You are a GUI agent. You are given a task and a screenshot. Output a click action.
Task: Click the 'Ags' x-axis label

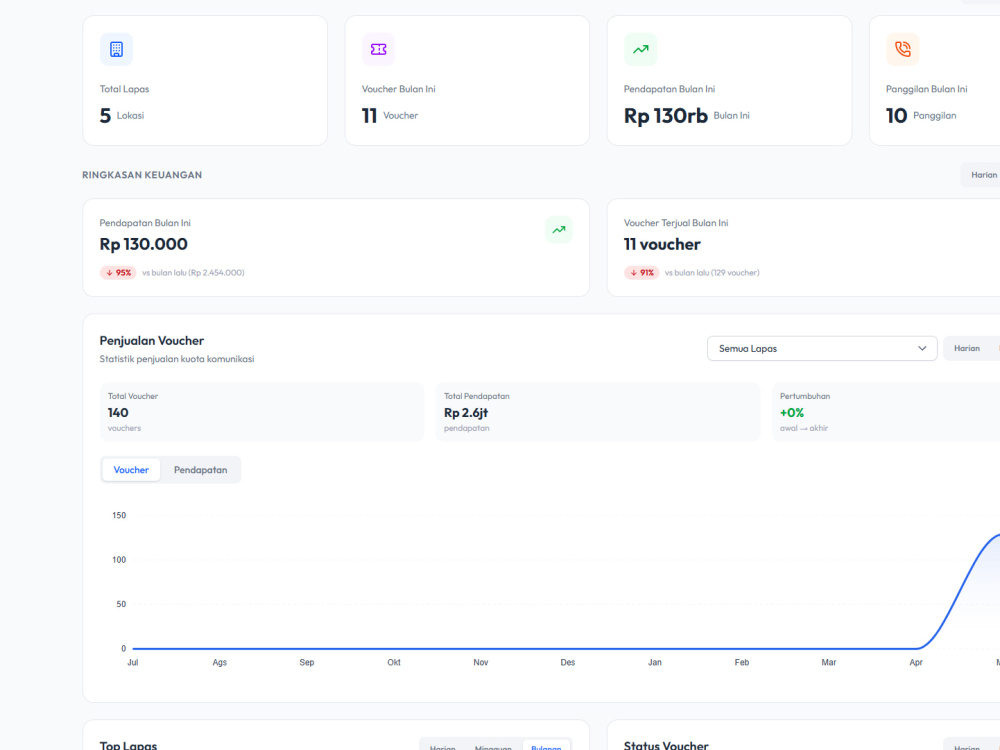pos(219,663)
